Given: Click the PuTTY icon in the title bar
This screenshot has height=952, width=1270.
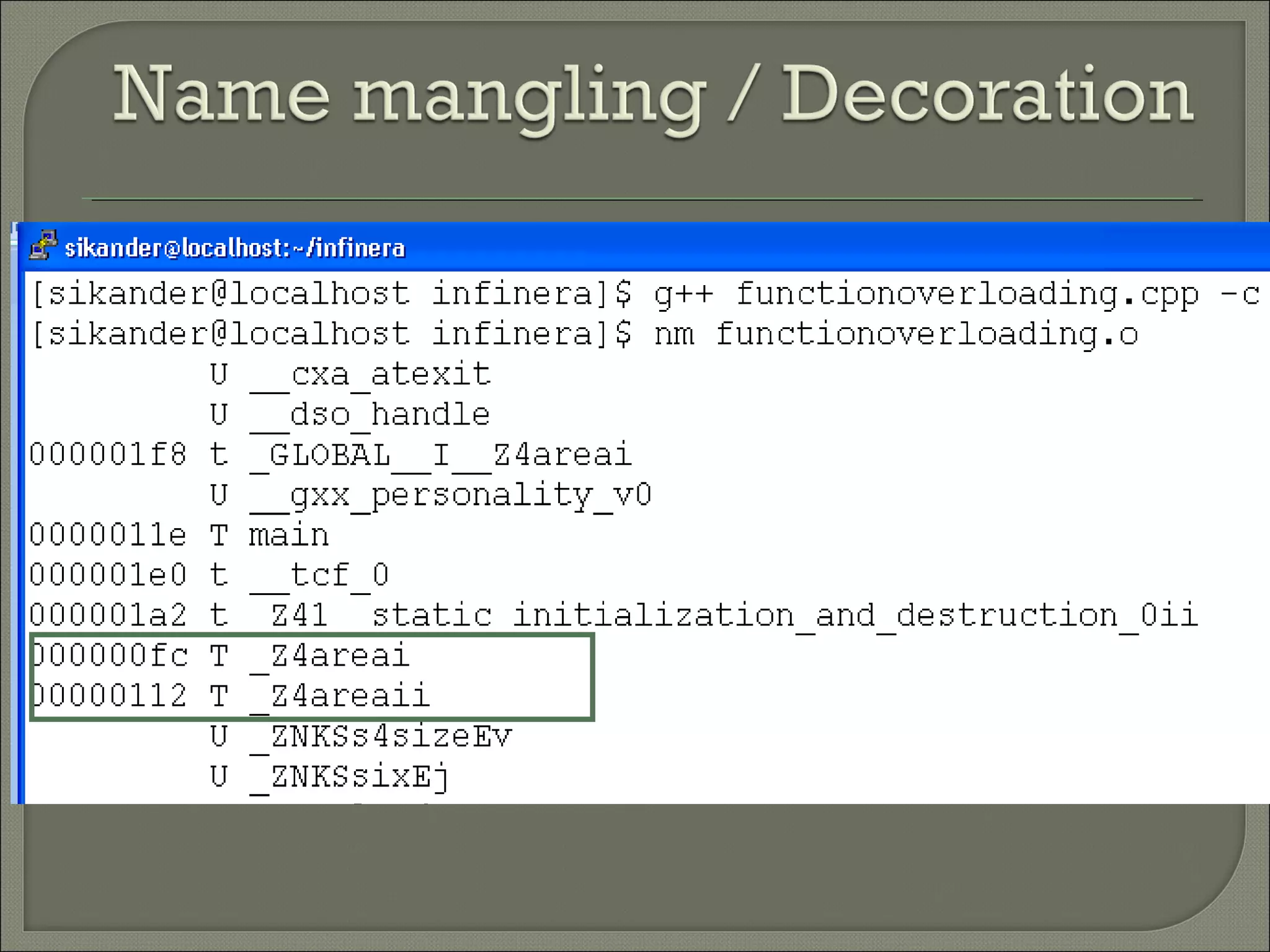Looking at the screenshot, I should pyautogui.click(x=43, y=245).
